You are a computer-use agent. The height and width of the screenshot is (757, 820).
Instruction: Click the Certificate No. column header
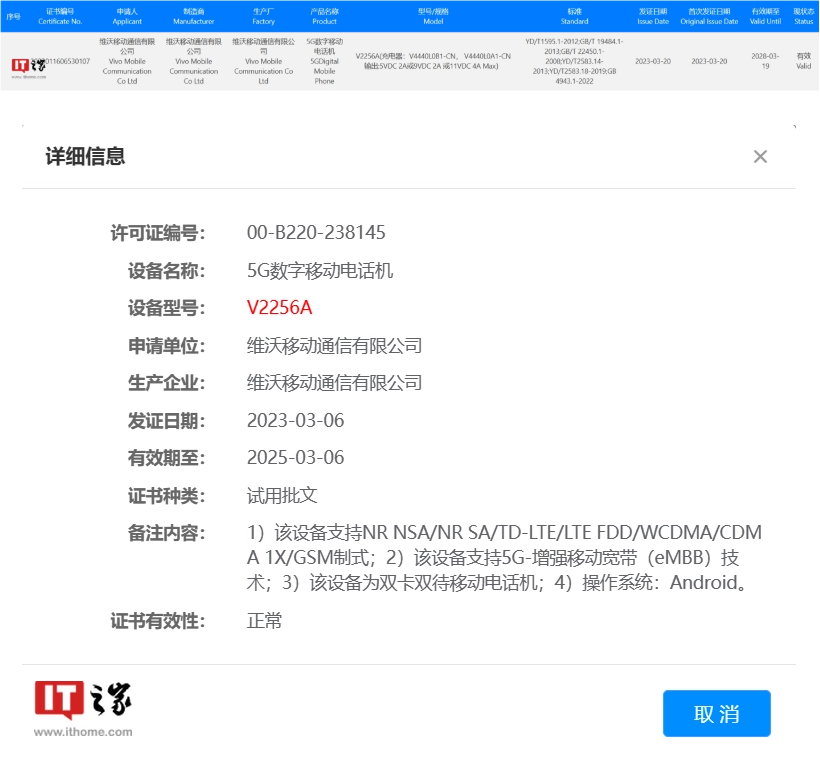60,16
